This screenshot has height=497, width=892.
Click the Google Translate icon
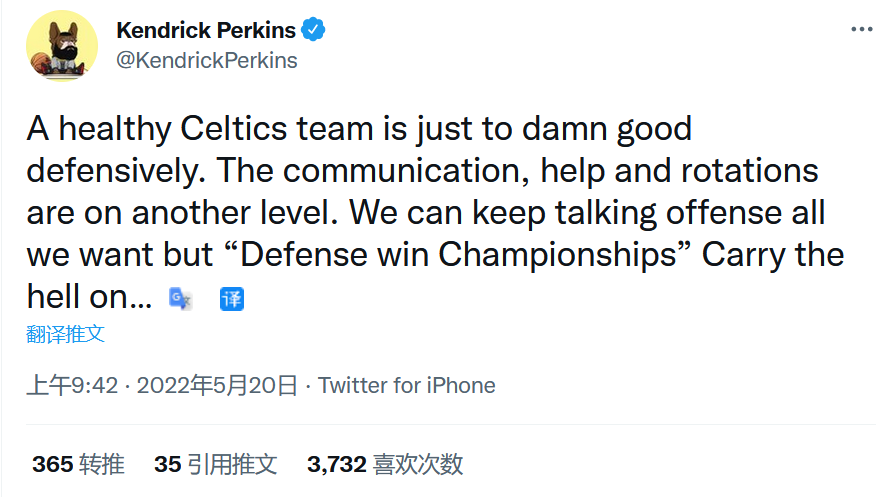click(181, 298)
